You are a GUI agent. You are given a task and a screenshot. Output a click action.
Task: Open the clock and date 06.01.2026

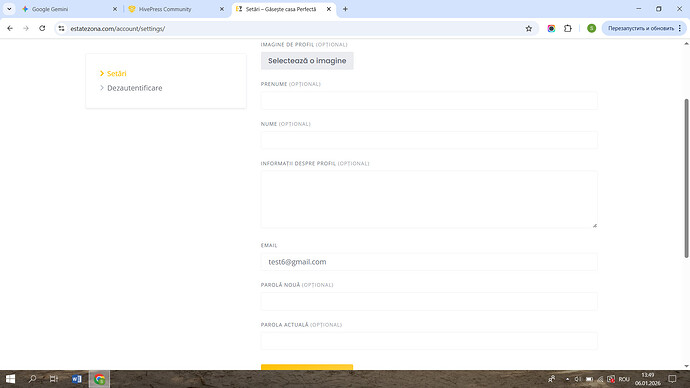pyautogui.click(x=647, y=379)
